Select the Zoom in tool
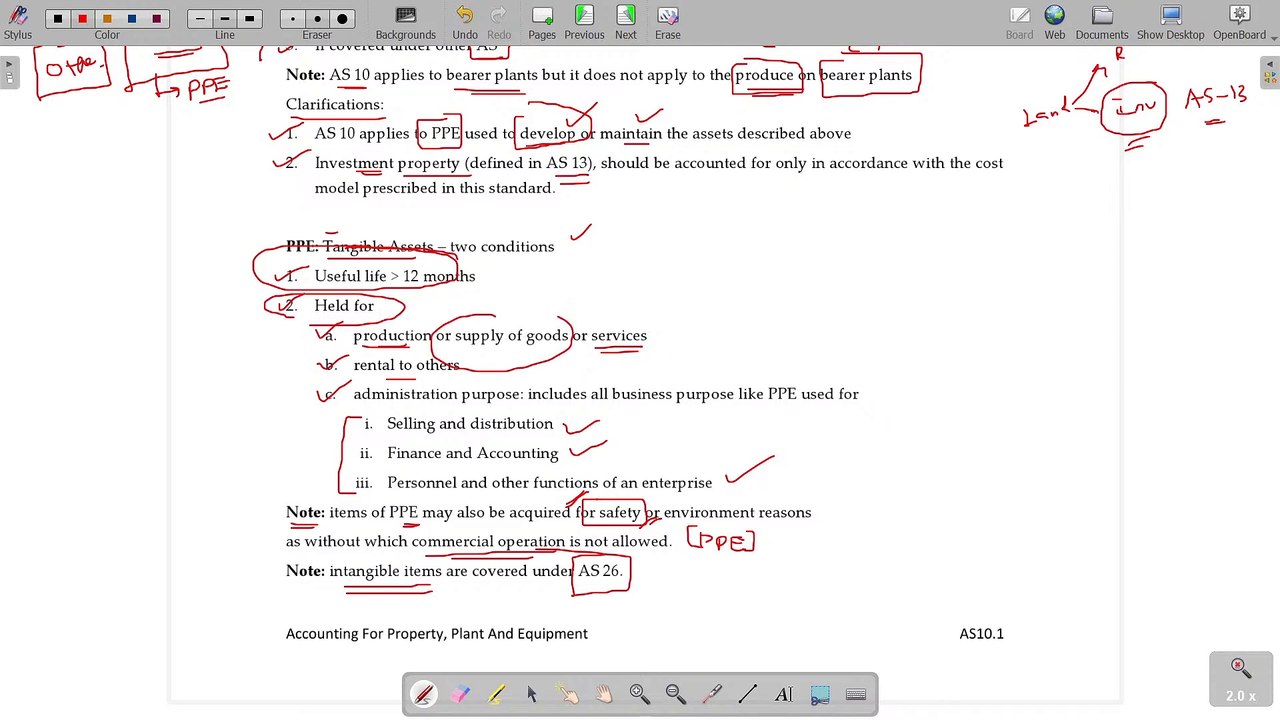1280x720 pixels. pos(640,694)
